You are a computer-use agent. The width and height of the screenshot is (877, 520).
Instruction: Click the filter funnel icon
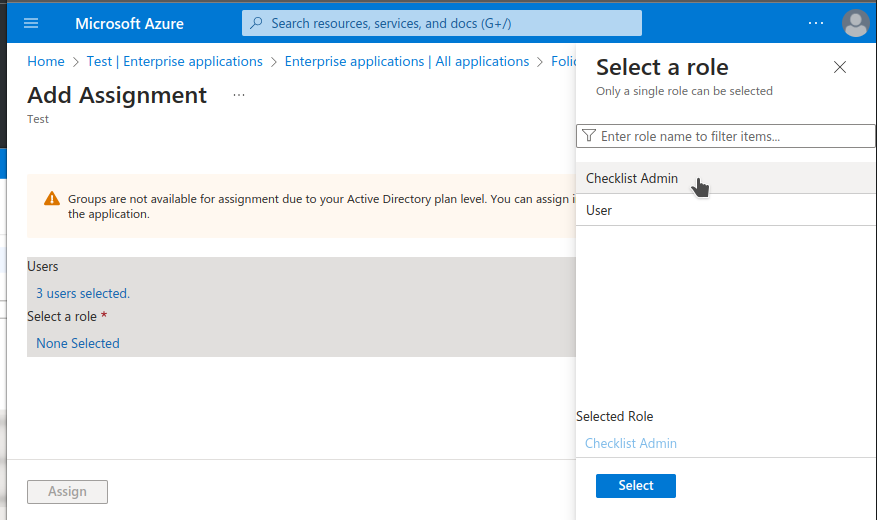point(588,136)
